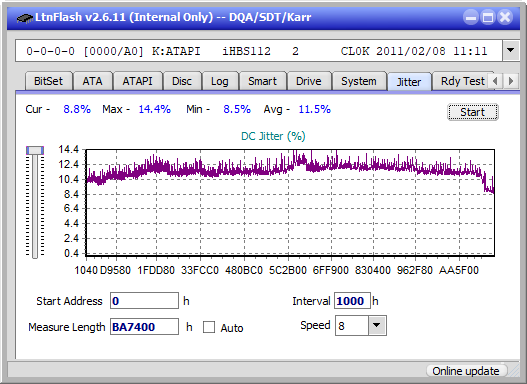Expand the drive selection dropdown
The width and height of the screenshot is (527, 384).
pyautogui.click(x=511, y=50)
